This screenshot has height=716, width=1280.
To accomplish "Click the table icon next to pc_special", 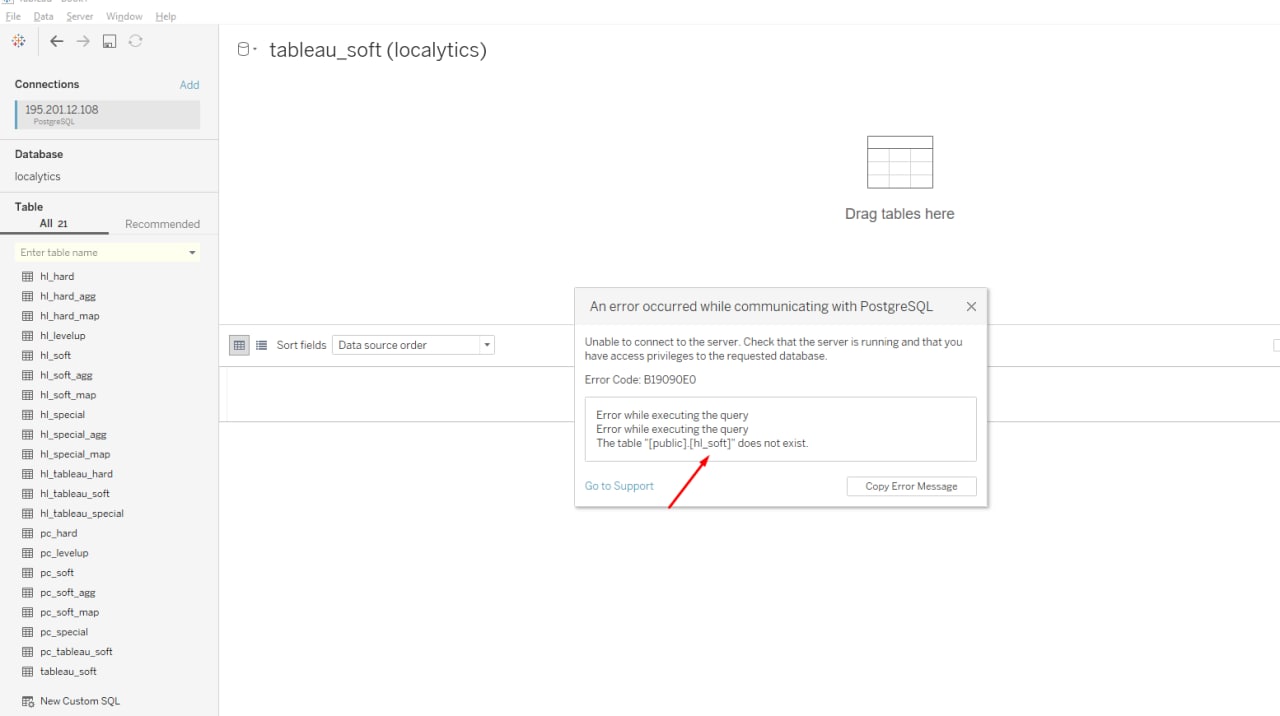I will (x=27, y=632).
